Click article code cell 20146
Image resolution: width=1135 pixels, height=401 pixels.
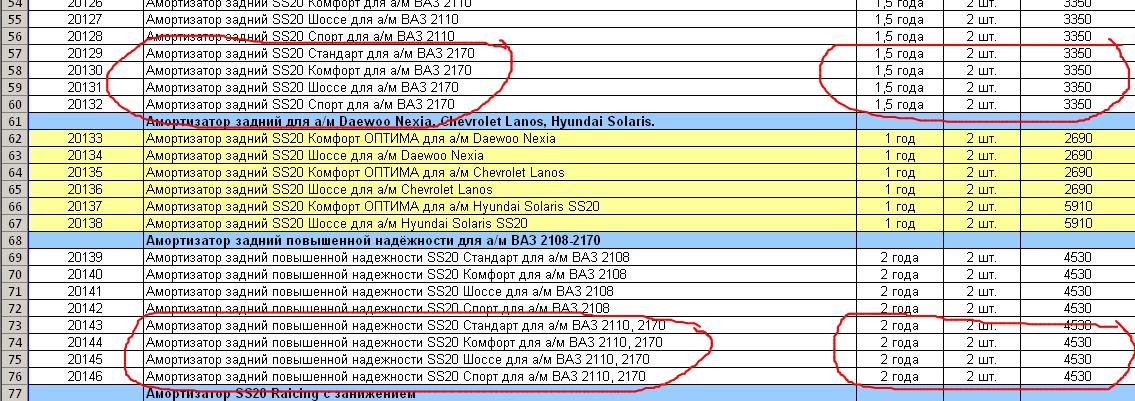[x=85, y=376]
